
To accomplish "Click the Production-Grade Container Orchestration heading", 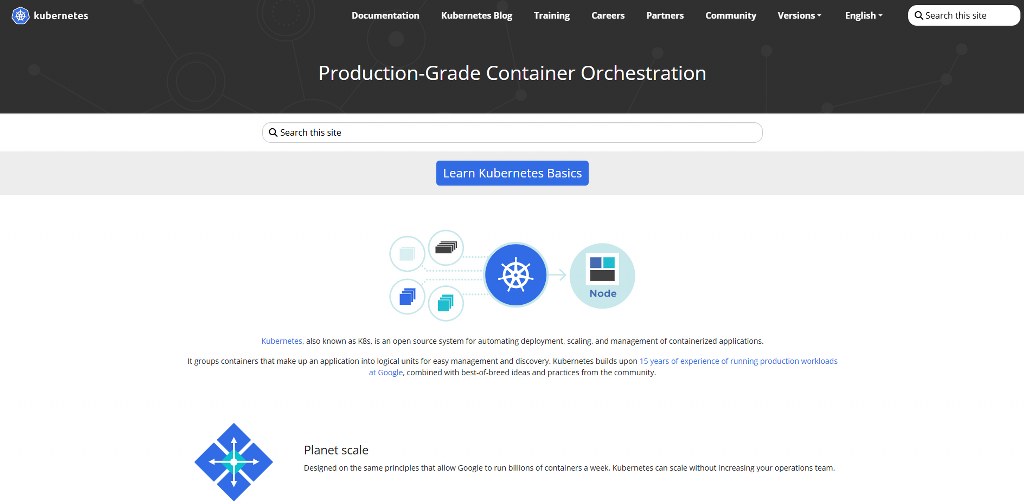I will point(512,72).
